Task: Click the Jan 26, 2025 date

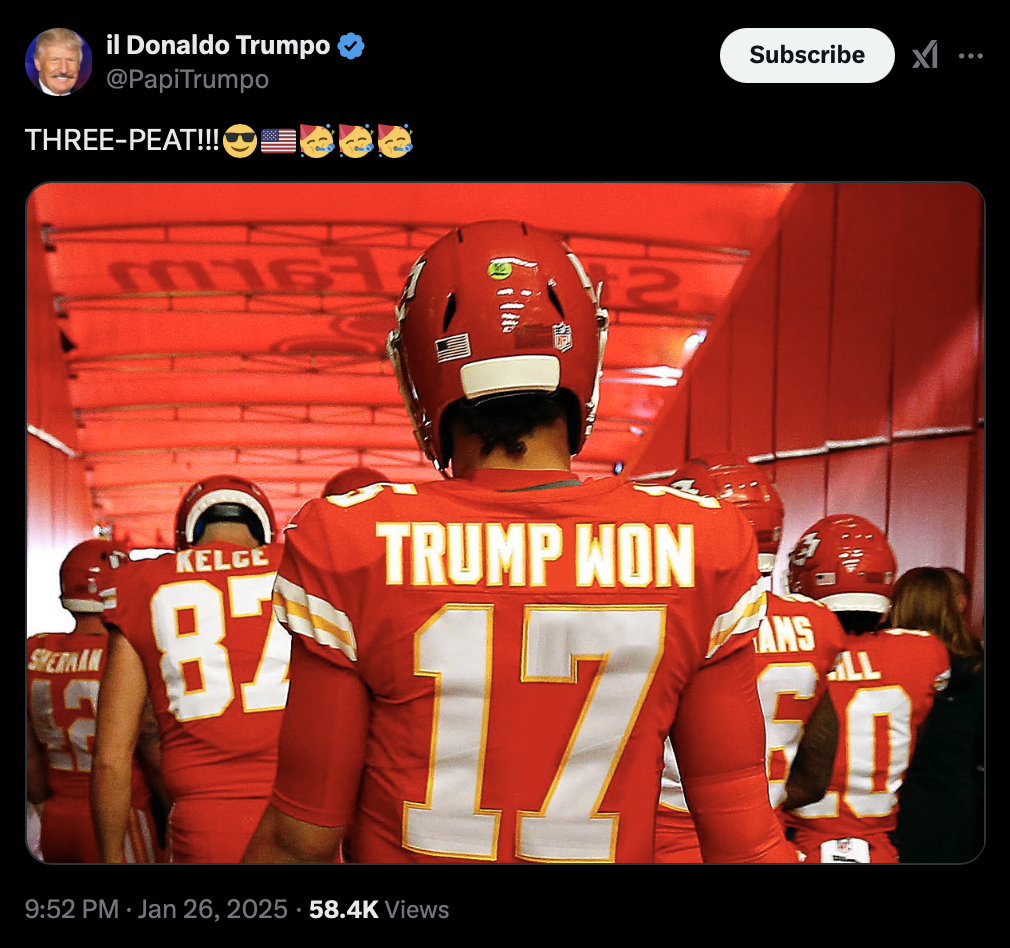Action: click(x=213, y=909)
